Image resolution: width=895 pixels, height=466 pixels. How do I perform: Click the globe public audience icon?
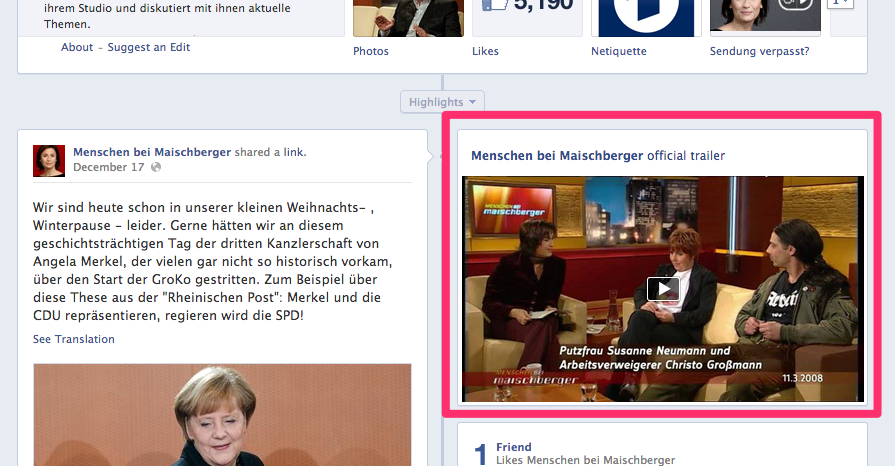pos(156,167)
